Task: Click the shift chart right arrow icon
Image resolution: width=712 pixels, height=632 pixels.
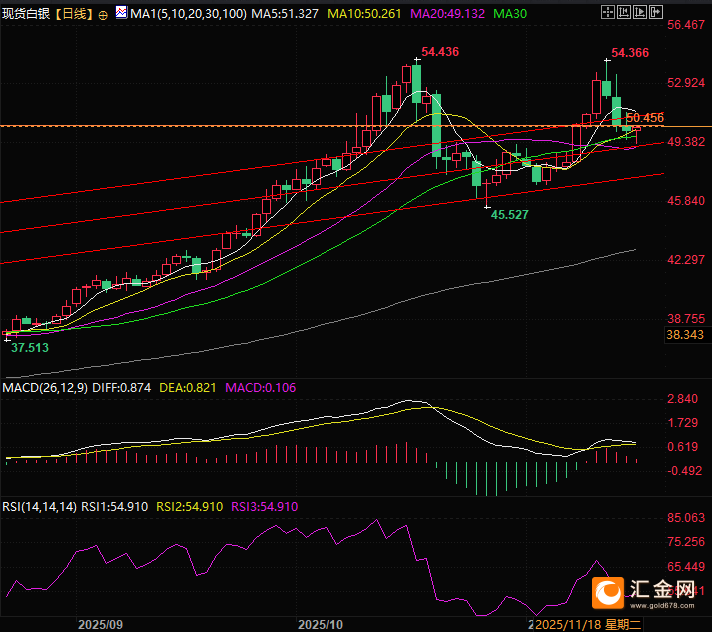Action: click(x=656, y=12)
